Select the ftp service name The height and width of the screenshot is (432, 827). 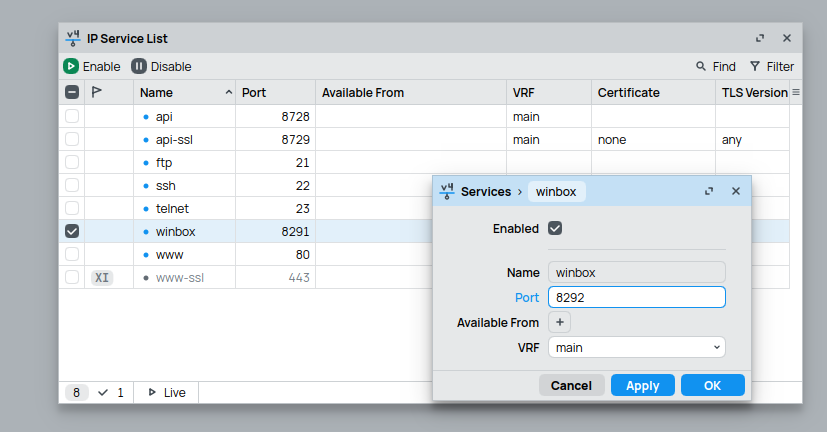coord(164,162)
